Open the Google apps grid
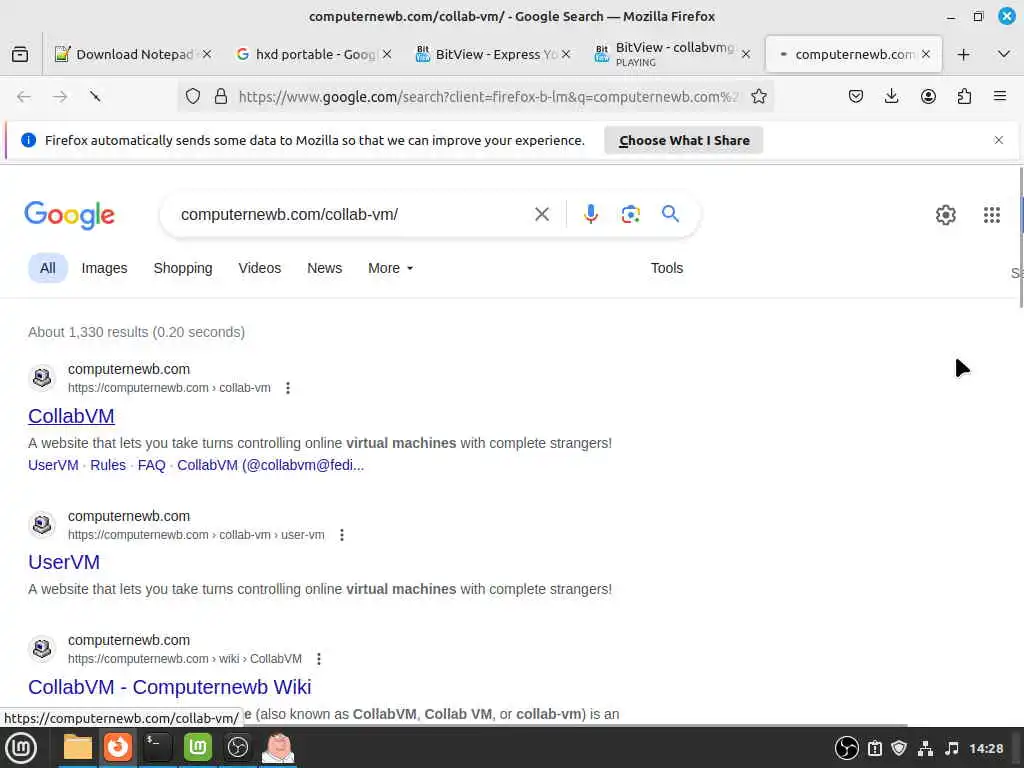1024x768 pixels. pos(991,215)
